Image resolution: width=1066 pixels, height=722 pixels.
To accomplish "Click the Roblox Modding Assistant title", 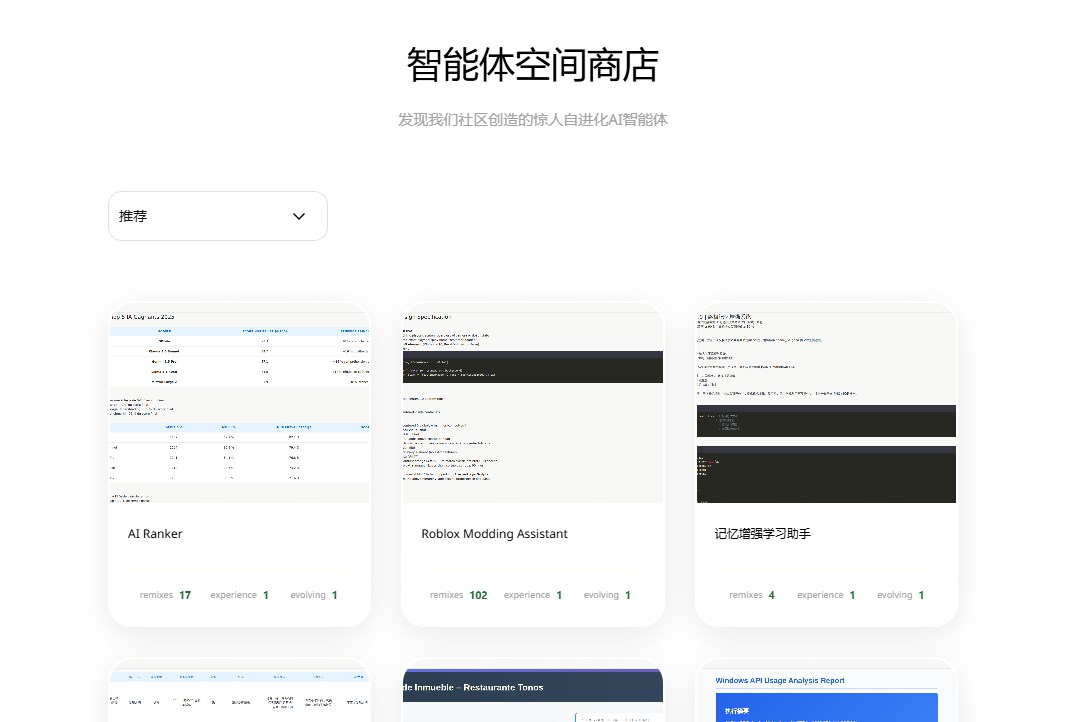I will click(x=494, y=534).
